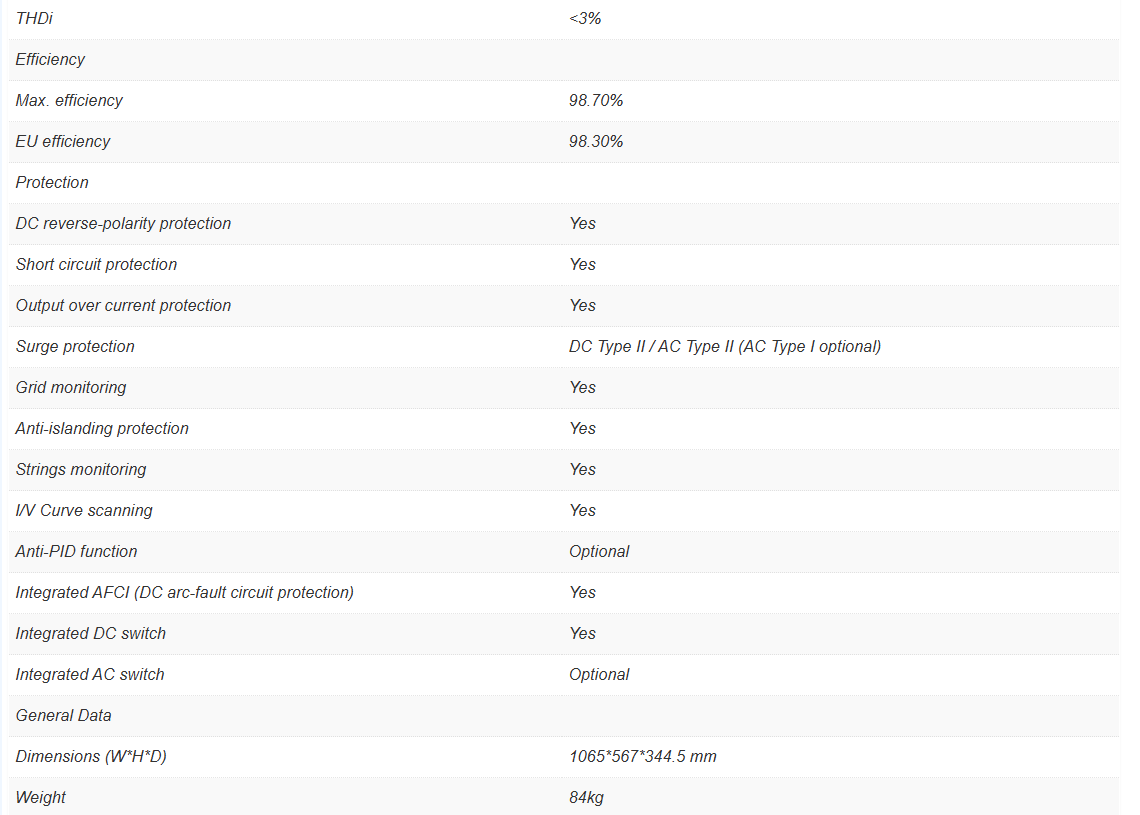Select the Output over current protection label
This screenshot has height=815, width=1140.
click(x=123, y=305)
